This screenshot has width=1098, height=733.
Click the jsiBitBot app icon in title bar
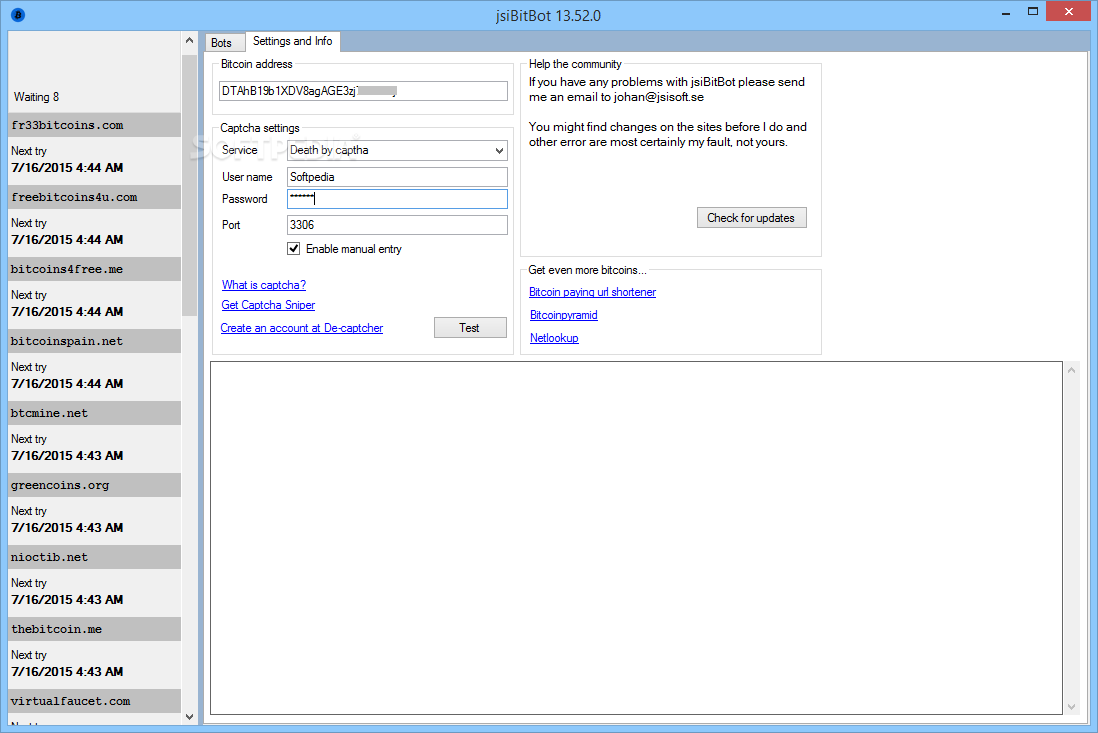click(x=18, y=15)
